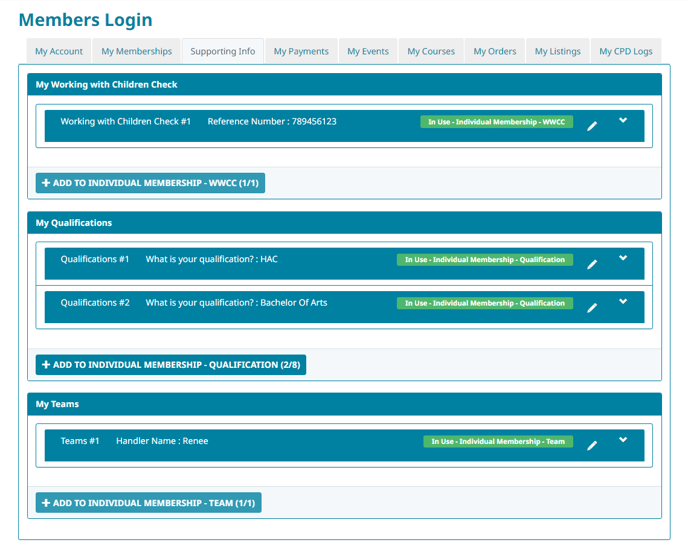View the My Courses tab
Image resolution: width=688 pixels, height=546 pixels.
click(431, 51)
